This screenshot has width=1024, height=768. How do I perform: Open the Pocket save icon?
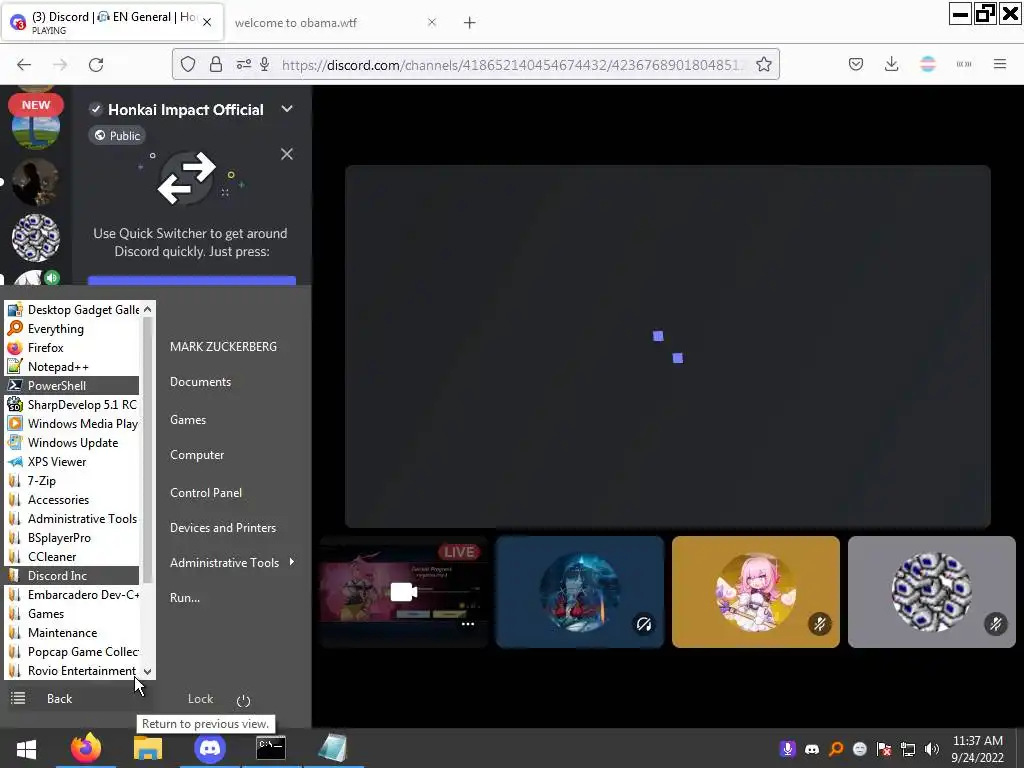(x=856, y=64)
